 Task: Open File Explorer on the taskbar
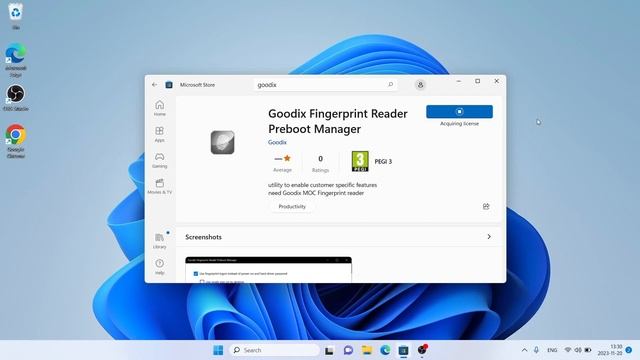click(367, 350)
